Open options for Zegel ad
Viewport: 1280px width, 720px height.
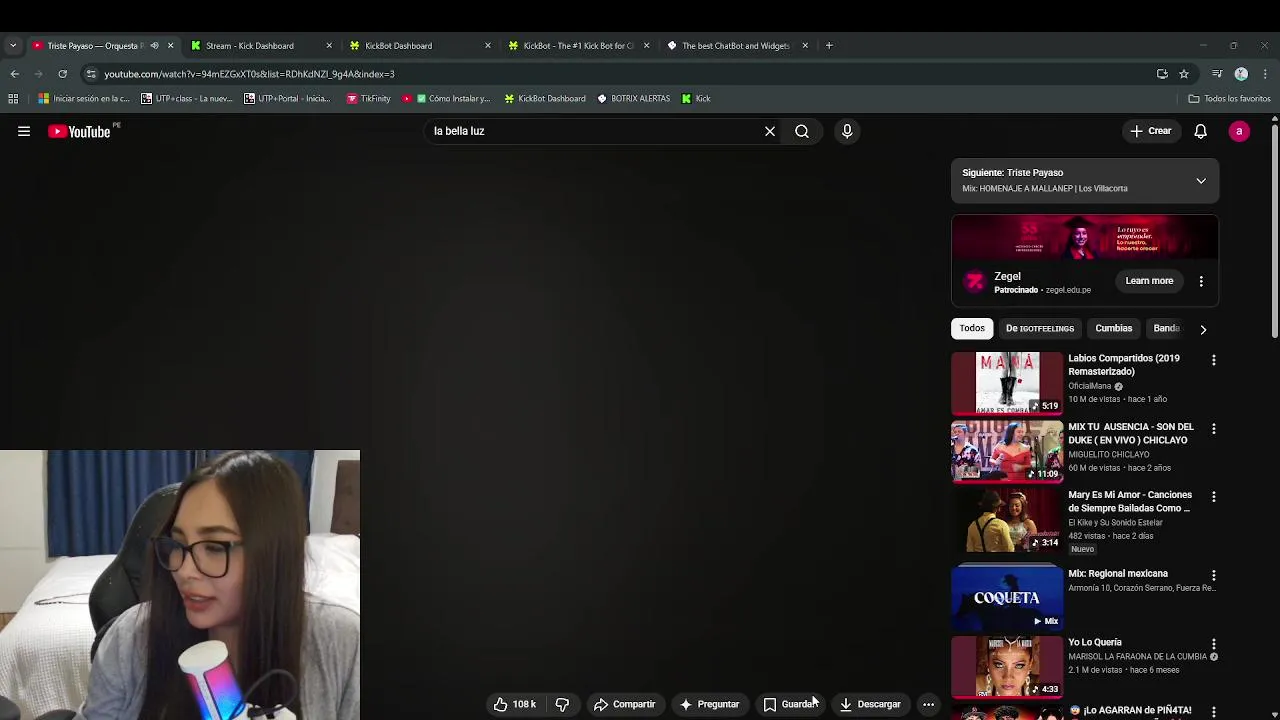[x=1201, y=281]
